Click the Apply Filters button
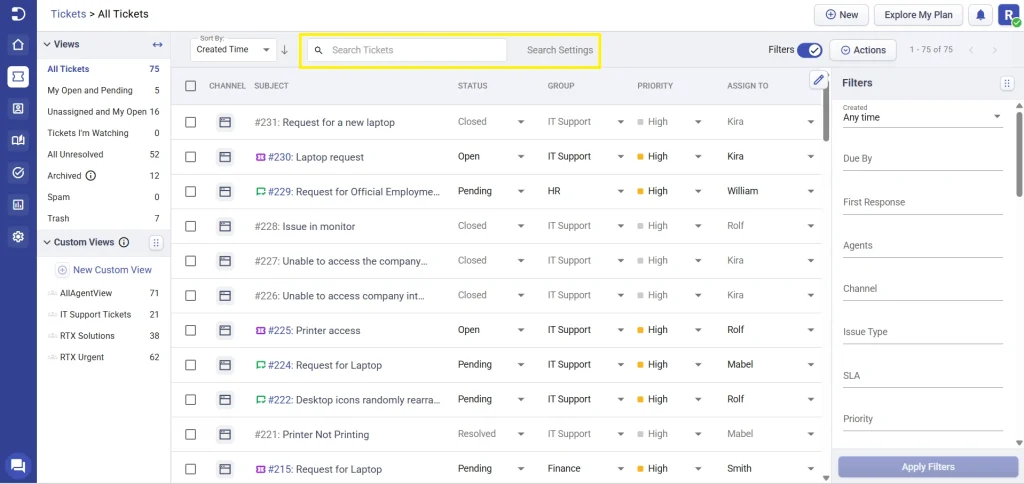The width and height of the screenshot is (1024, 484). 927,466
